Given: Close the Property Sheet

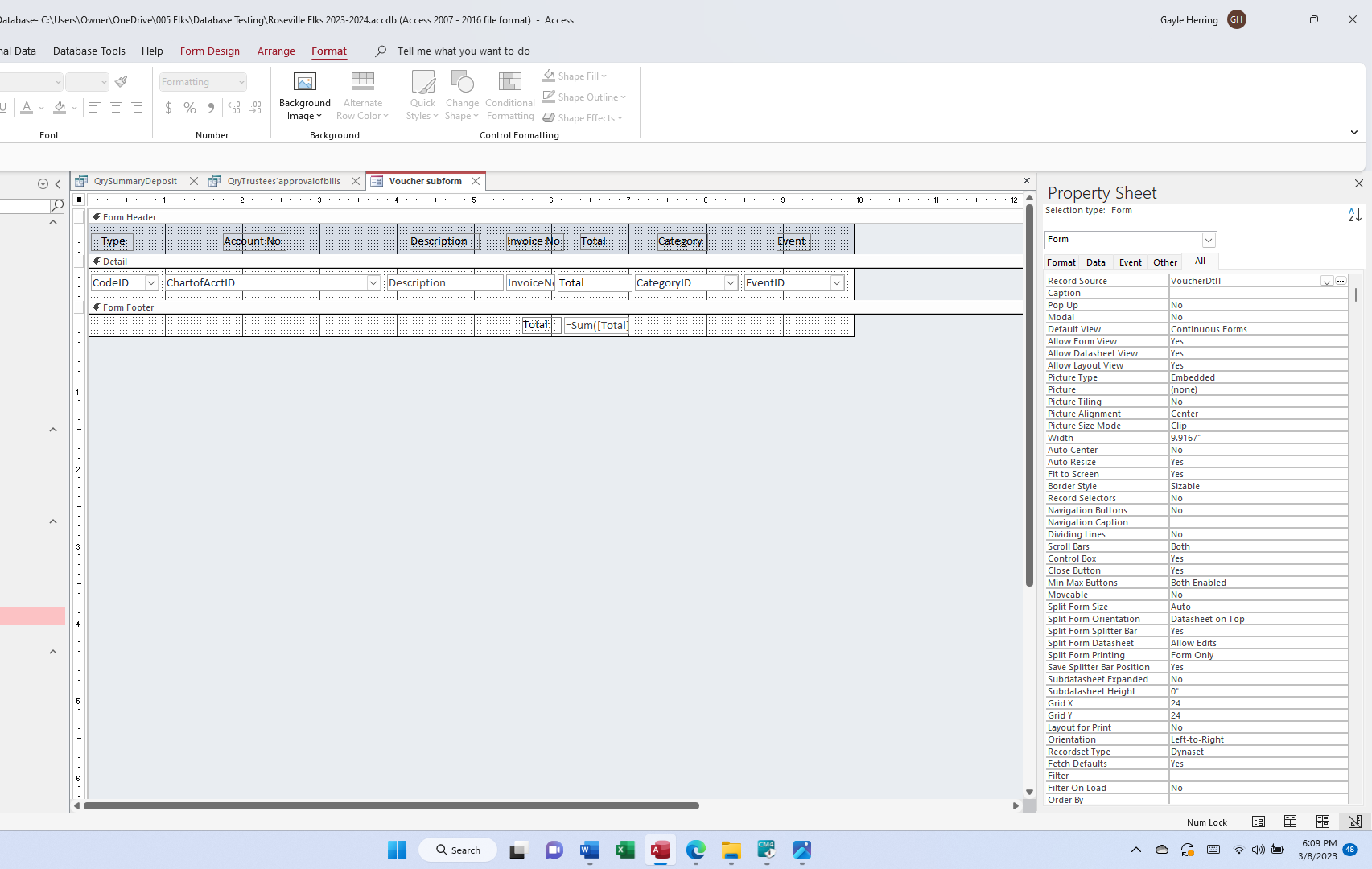Looking at the screenshot, I should (1358, 183).
